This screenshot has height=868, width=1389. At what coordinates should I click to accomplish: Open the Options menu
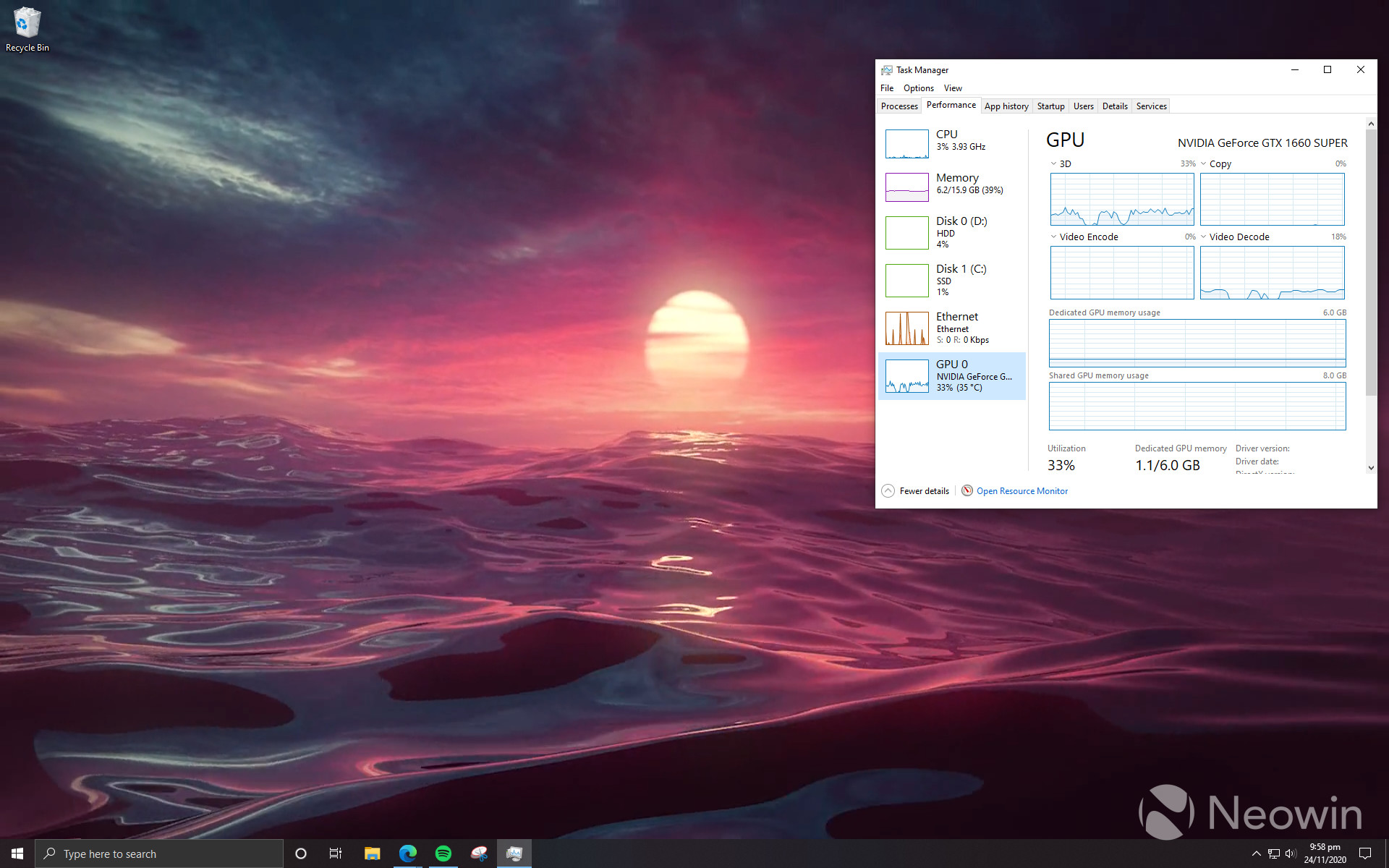(917, 88)
